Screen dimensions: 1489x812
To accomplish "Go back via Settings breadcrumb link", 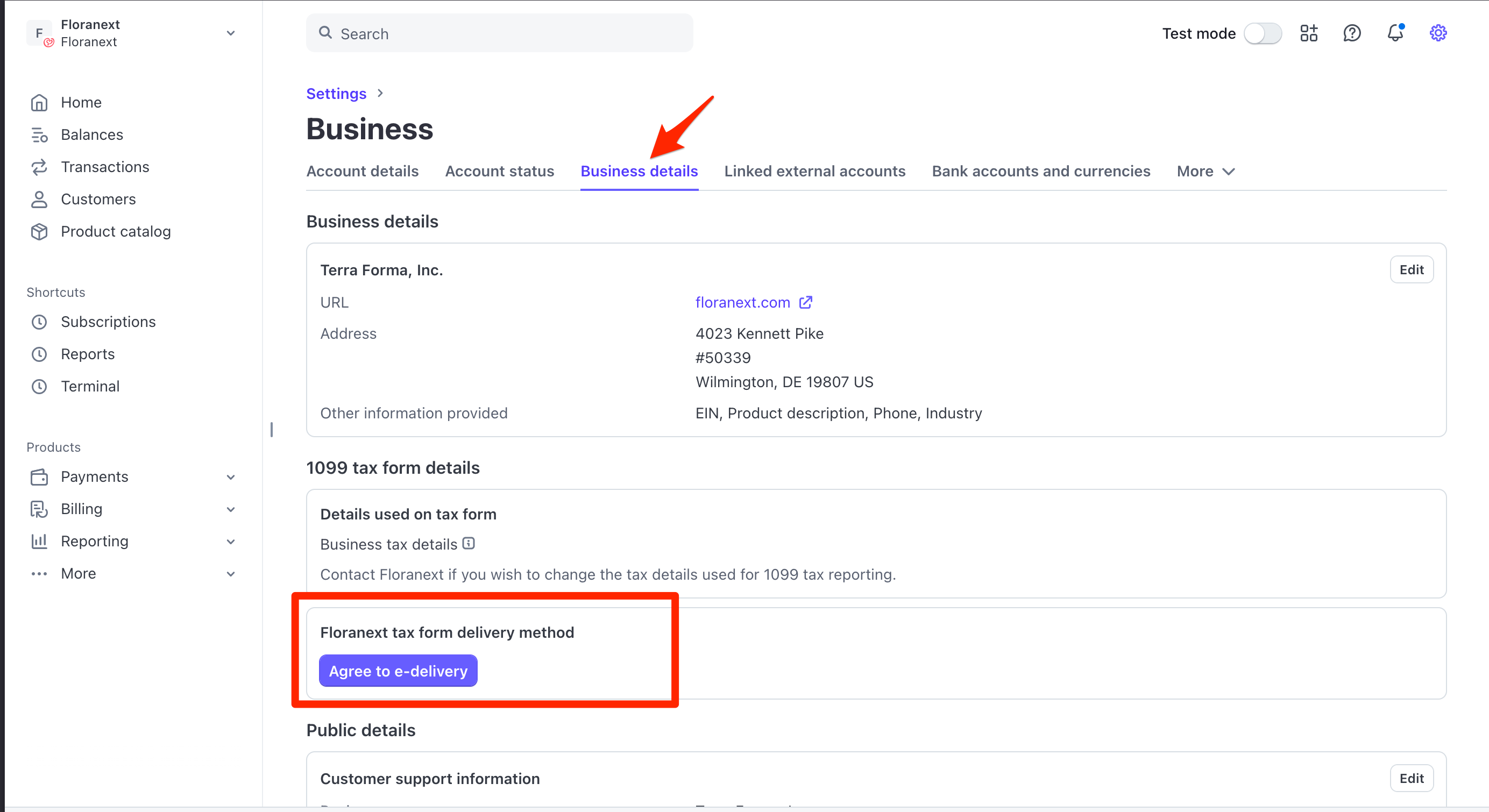I will pyautogui.click(x=336, y=94).
